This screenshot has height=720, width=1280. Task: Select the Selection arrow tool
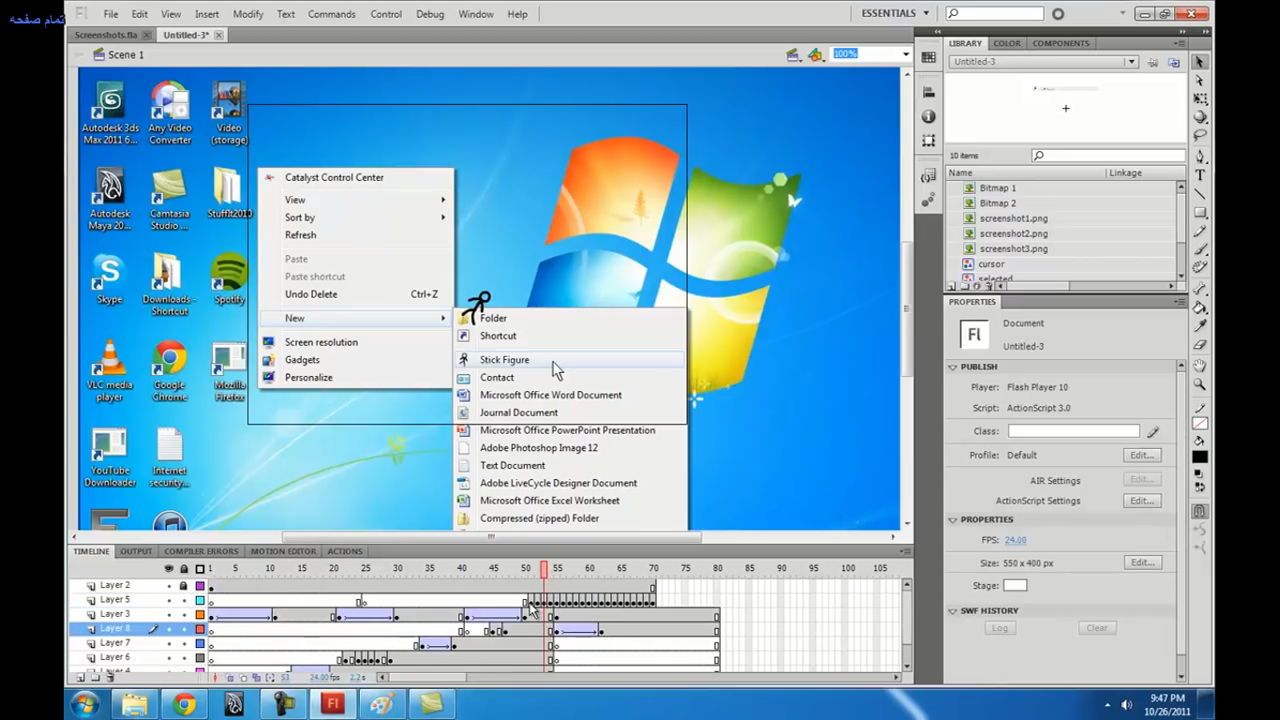1200,61
